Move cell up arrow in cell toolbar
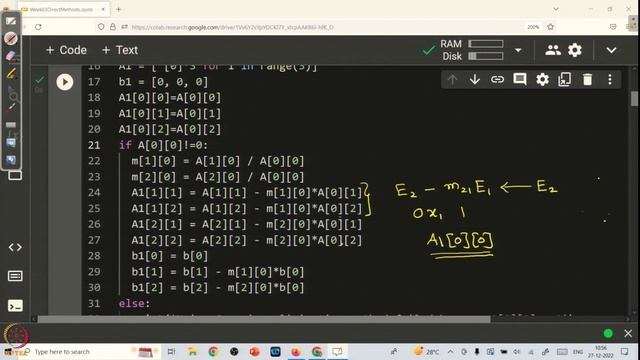The width and height of the screenshot is (640, 360). (452, 79)
